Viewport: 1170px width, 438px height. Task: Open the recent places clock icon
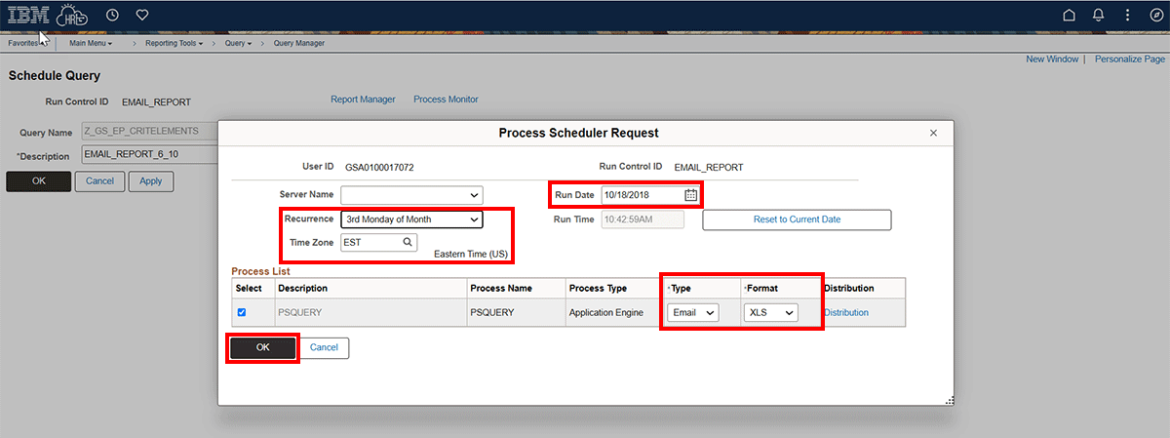coord(112,15)
